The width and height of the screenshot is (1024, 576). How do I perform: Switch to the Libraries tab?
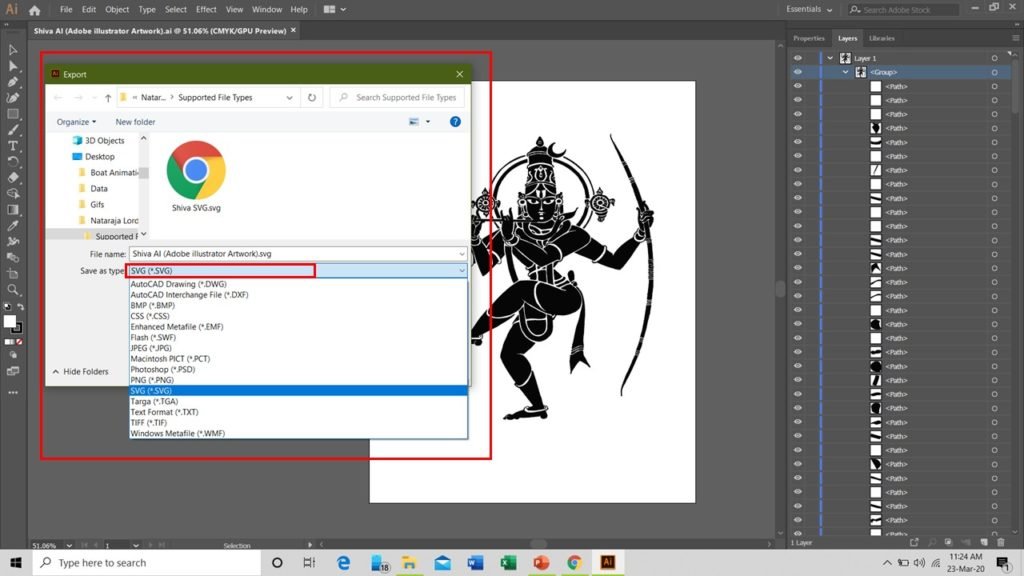(x=882, y=38)
